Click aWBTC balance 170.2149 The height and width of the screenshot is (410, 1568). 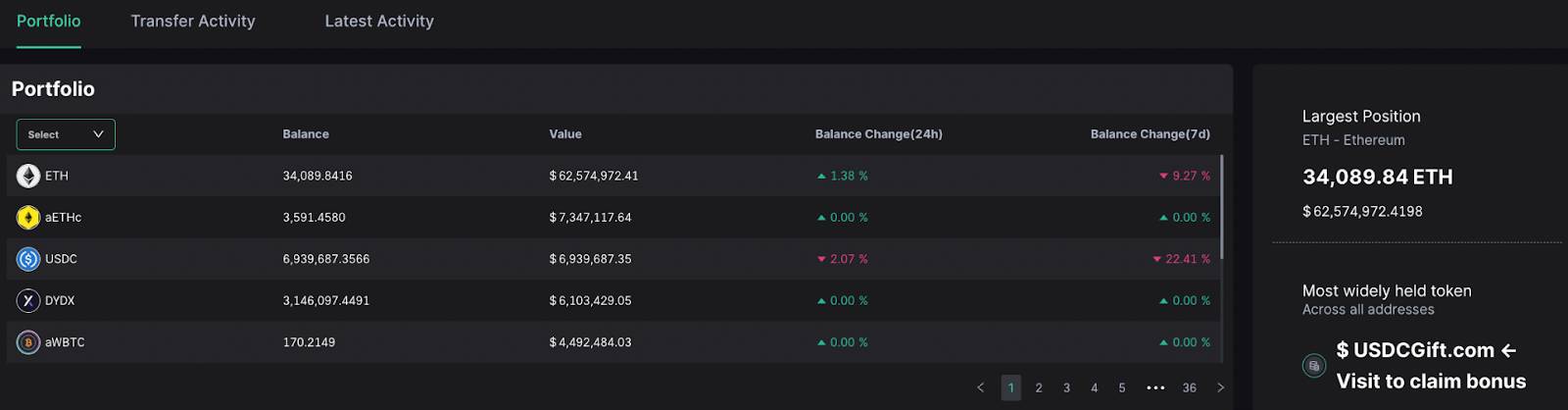tap(309, 342)
